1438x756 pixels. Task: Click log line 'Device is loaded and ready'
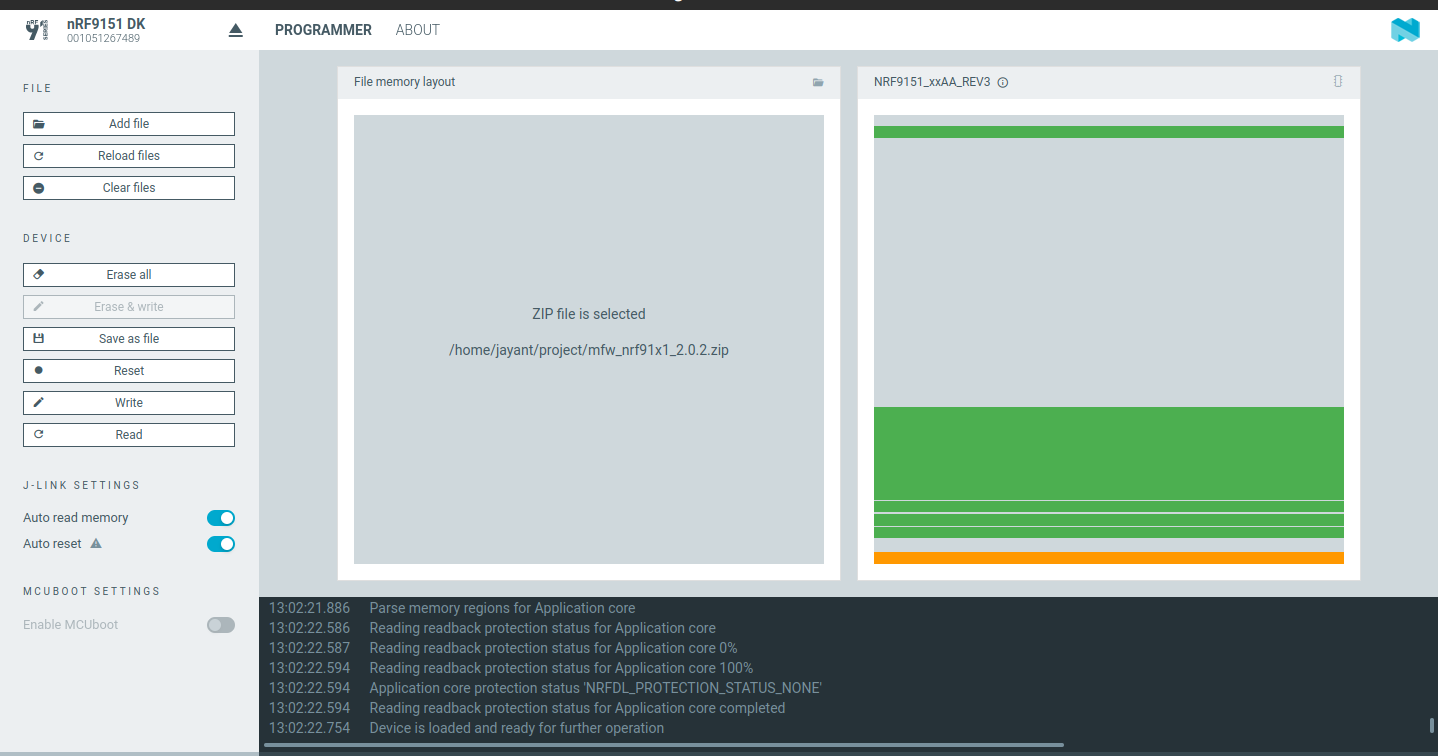click(x=517, y=728)
